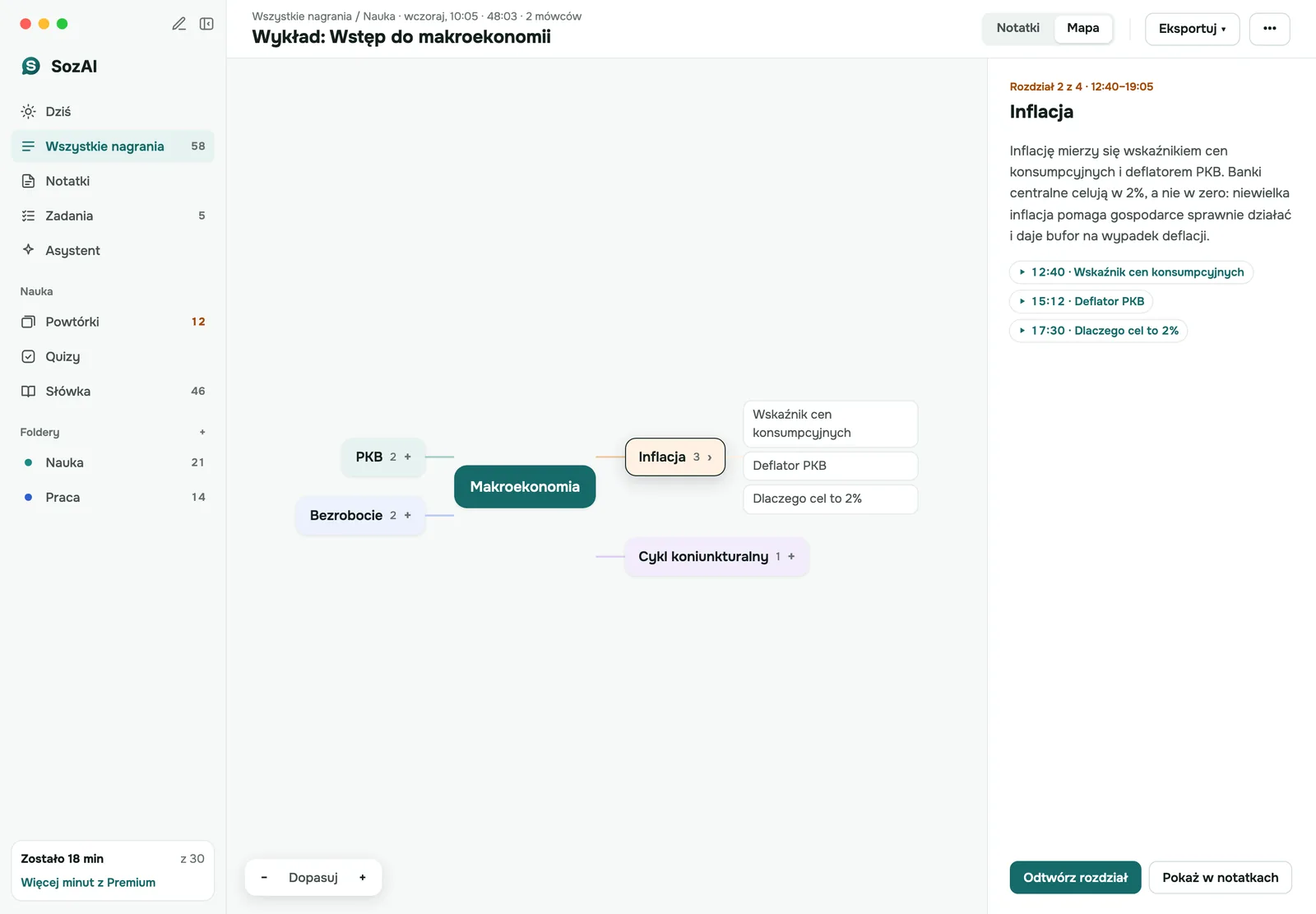Switch to the Notatki view tab

pos(1018,28)
